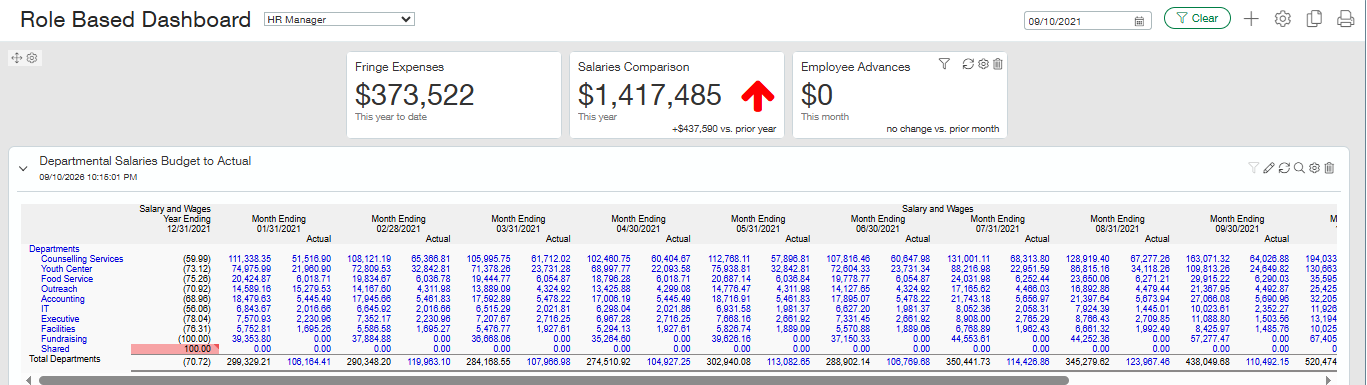Collapse Departmental Salaries Budget to Actual panel

23,168
